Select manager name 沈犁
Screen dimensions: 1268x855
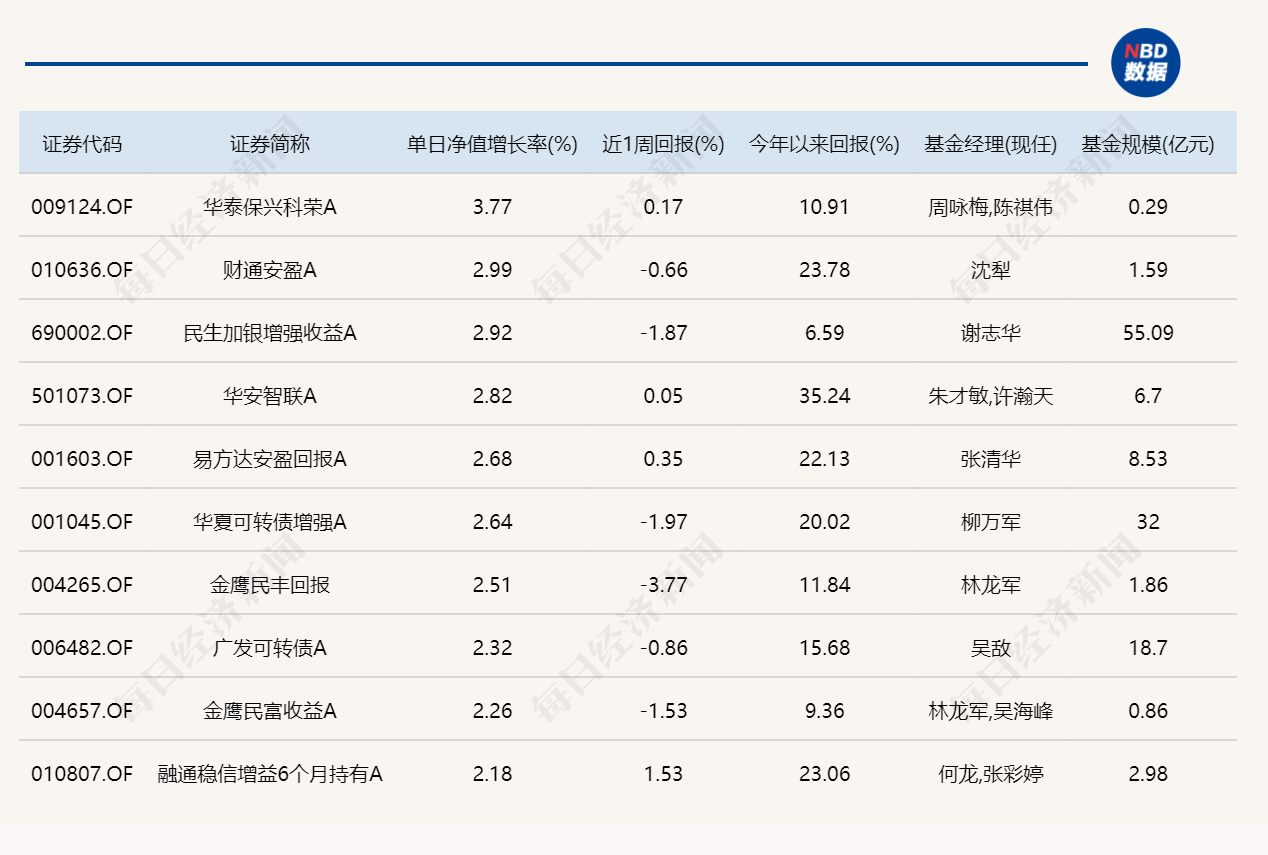[x=990, y=270]
